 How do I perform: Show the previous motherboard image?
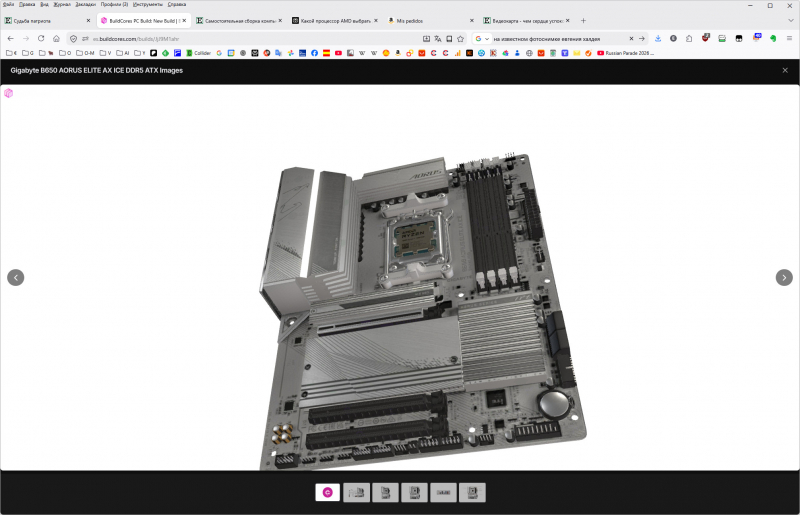(x=15, y=277)
